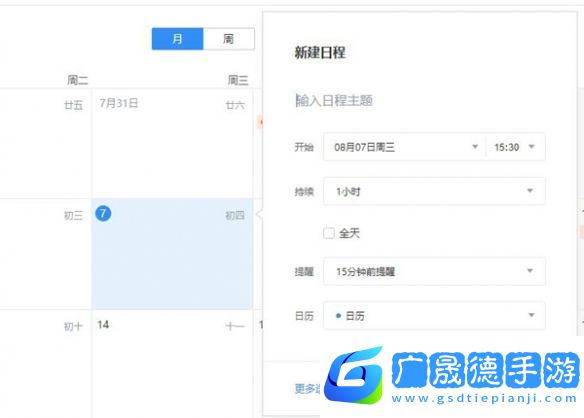The image size is (584, 418).
Task: Select the highlighted day 7 circle icon
Action: [103, 213]
